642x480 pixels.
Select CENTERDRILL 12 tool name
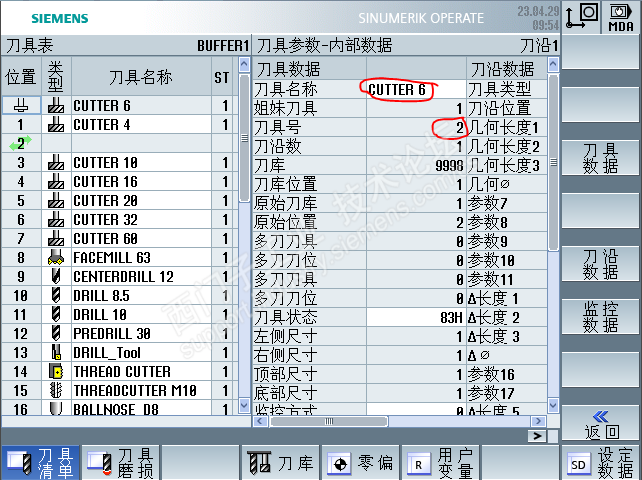123,276
